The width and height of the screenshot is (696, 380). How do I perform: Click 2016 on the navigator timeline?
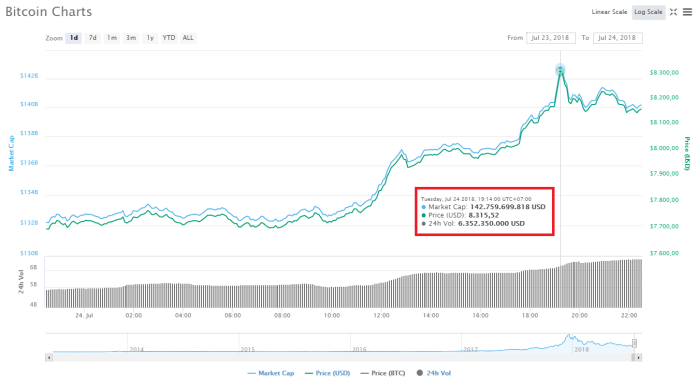[359, 349]
